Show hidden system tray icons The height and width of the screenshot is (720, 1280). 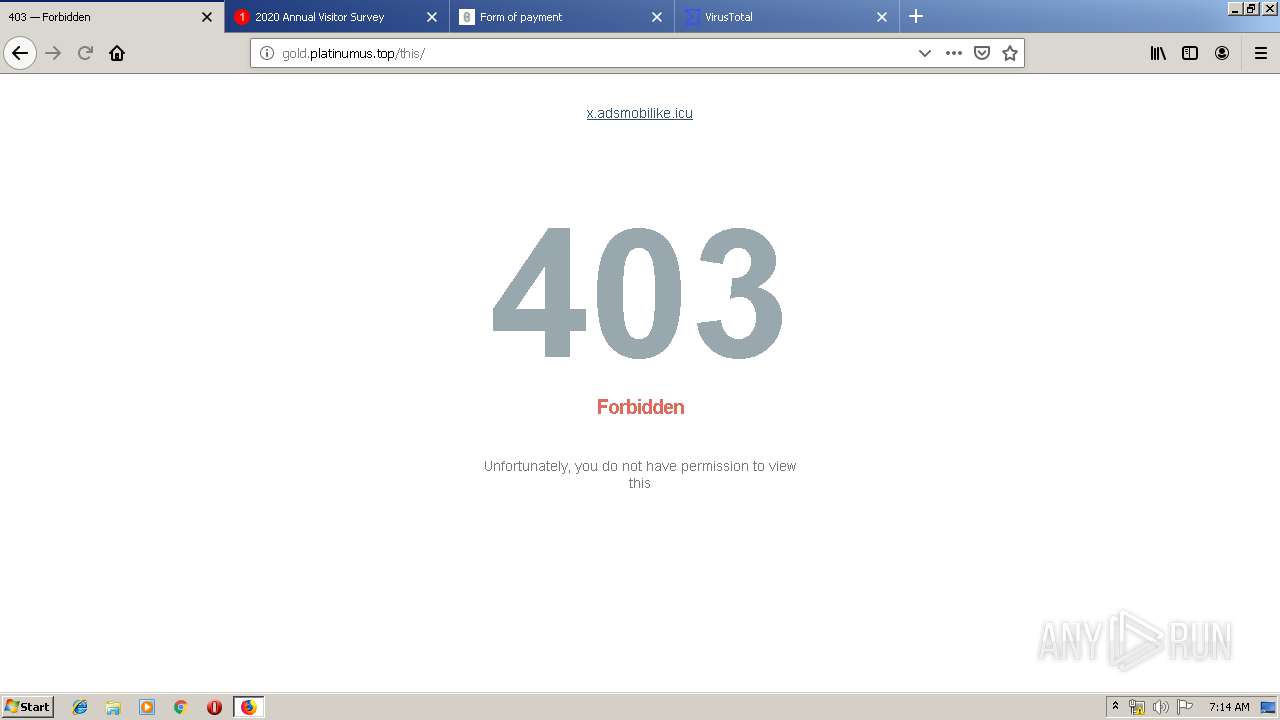1115,707
